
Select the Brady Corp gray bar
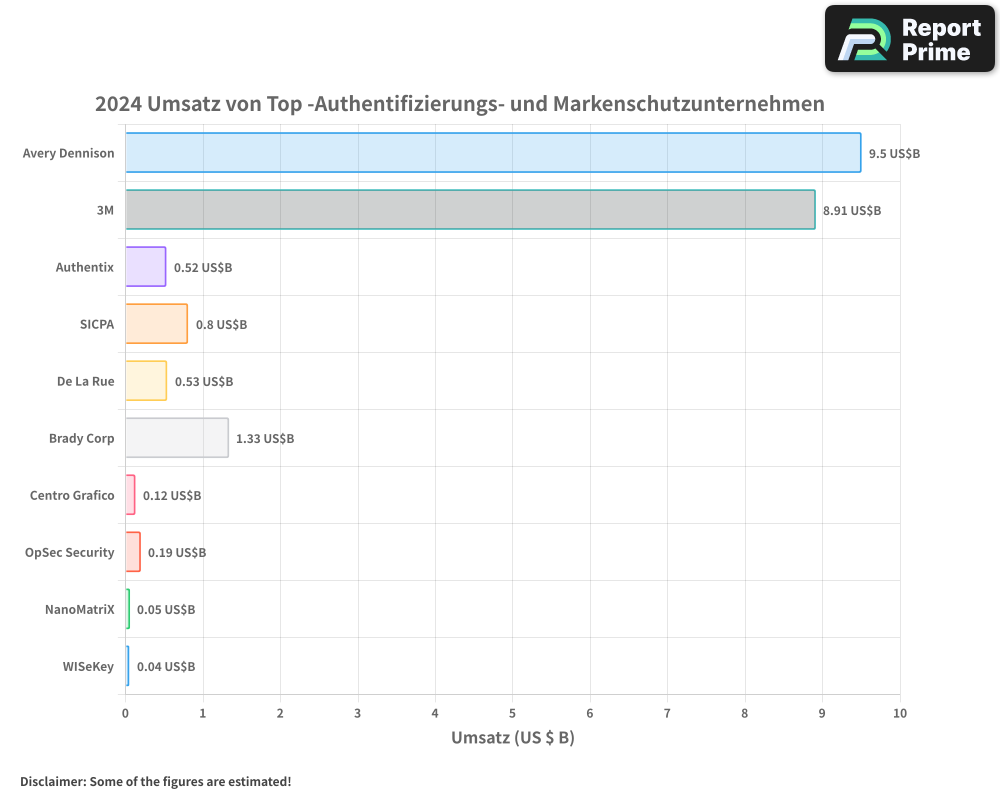coord(176,438)
